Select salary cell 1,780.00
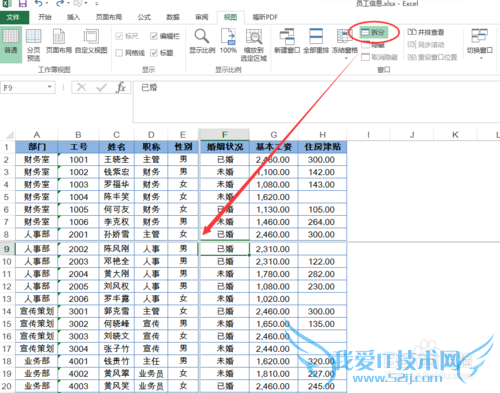 click(x=274, y=274)
